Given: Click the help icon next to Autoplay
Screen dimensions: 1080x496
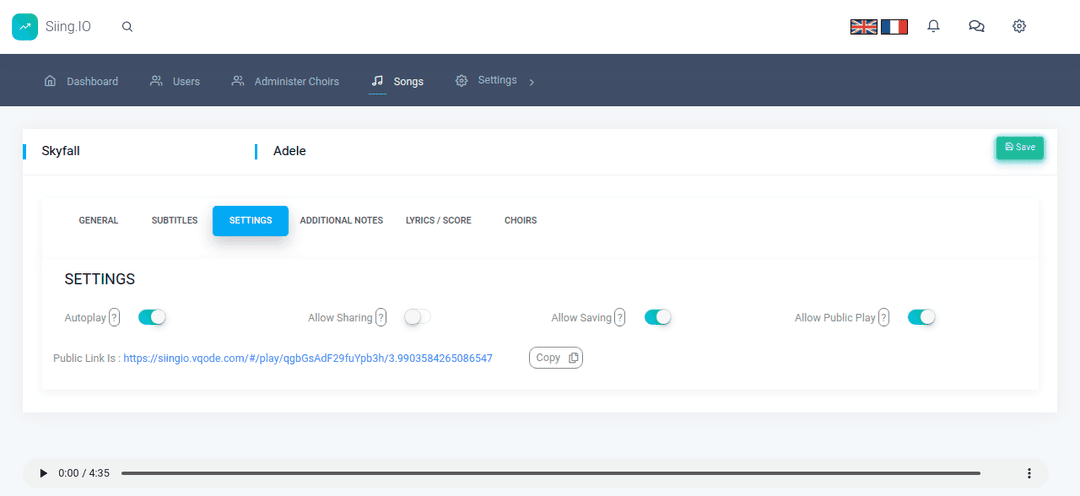Looking at the screenshot, I should coord(114,318).
